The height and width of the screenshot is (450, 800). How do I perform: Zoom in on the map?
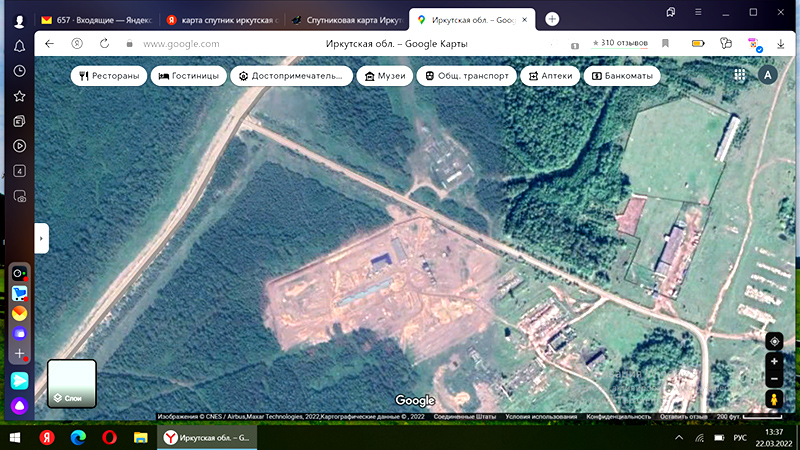coord(774,361)
